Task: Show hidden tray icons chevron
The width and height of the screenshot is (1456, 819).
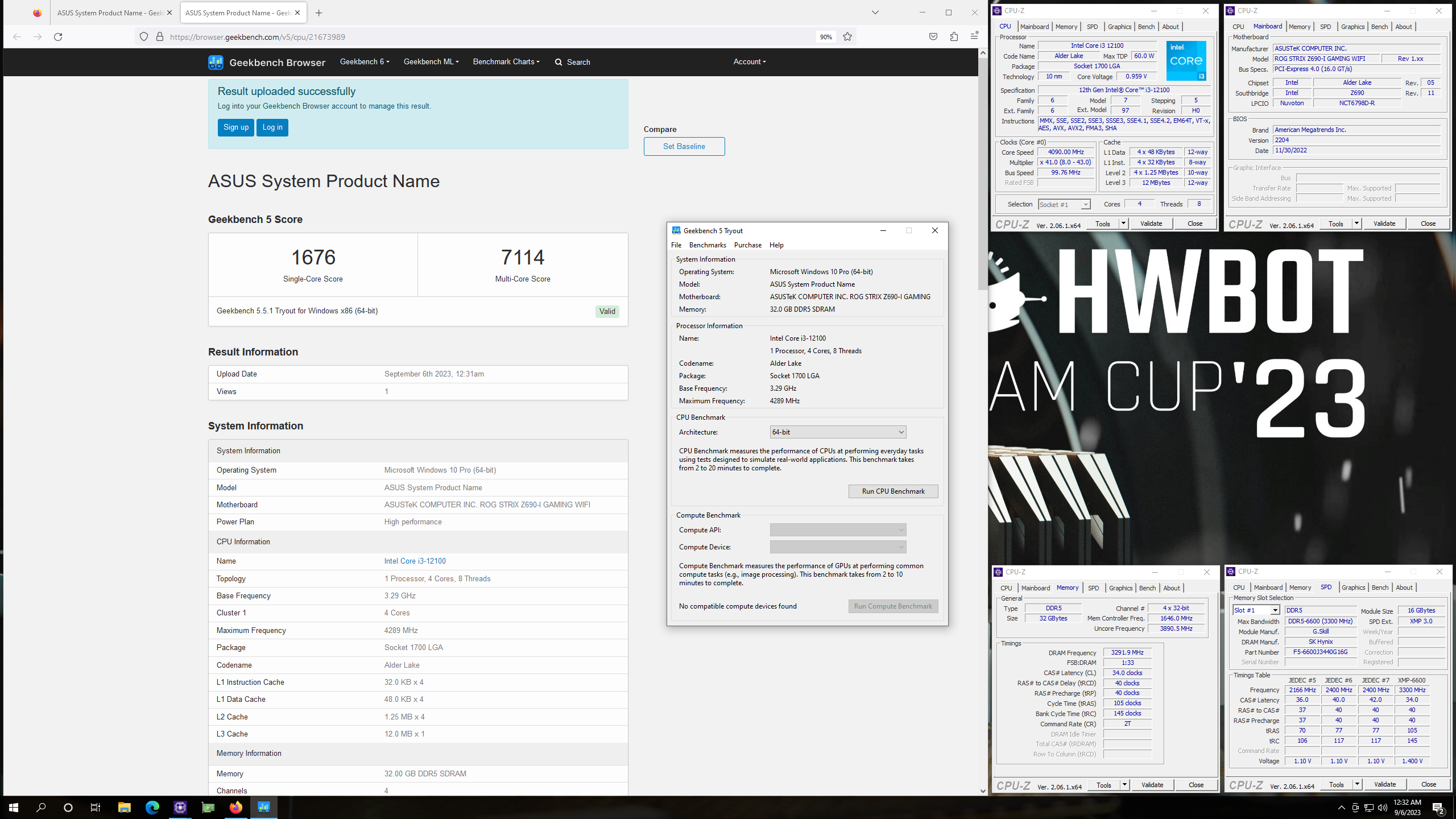Action: [1342, 808]
